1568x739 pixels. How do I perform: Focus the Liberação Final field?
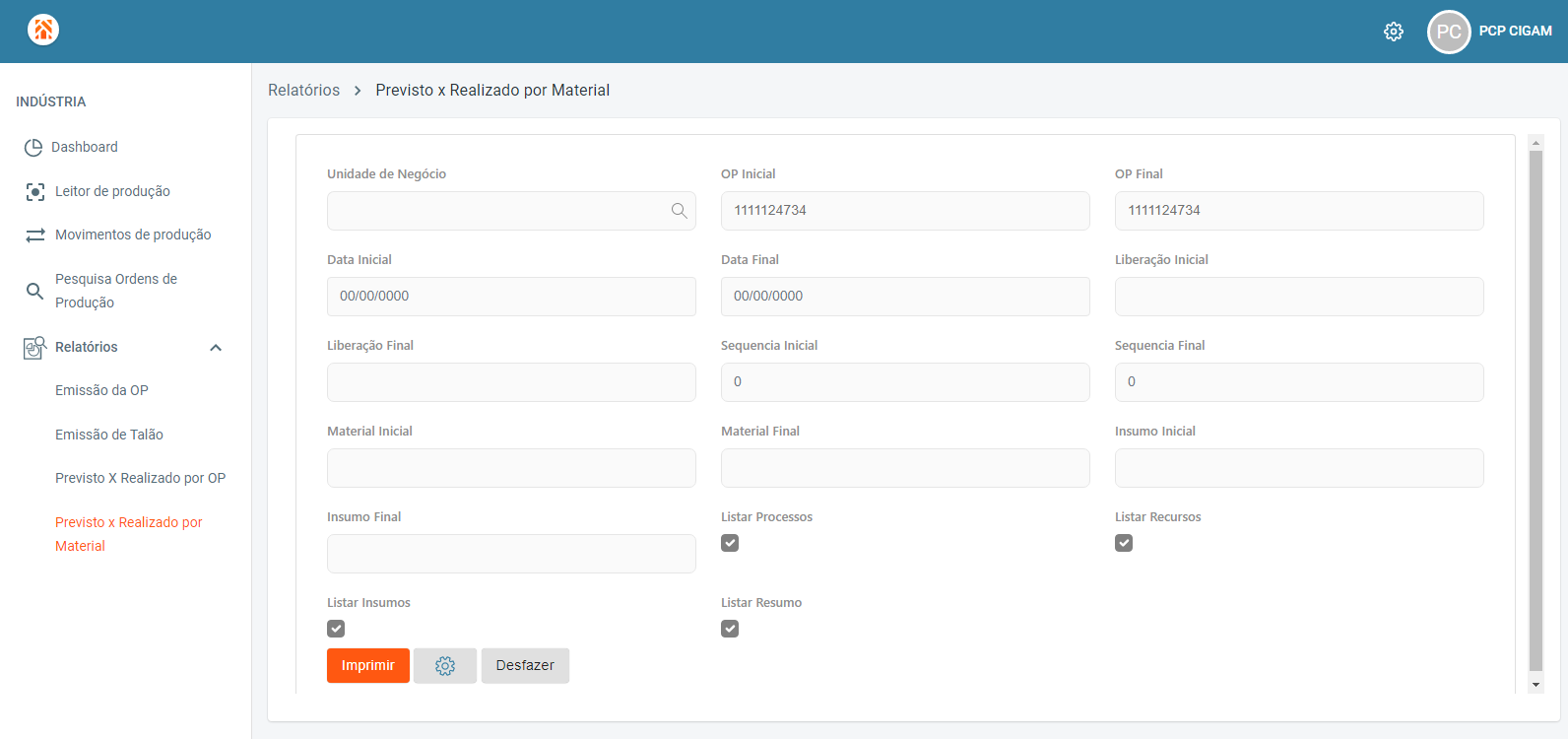pos(511,382)
